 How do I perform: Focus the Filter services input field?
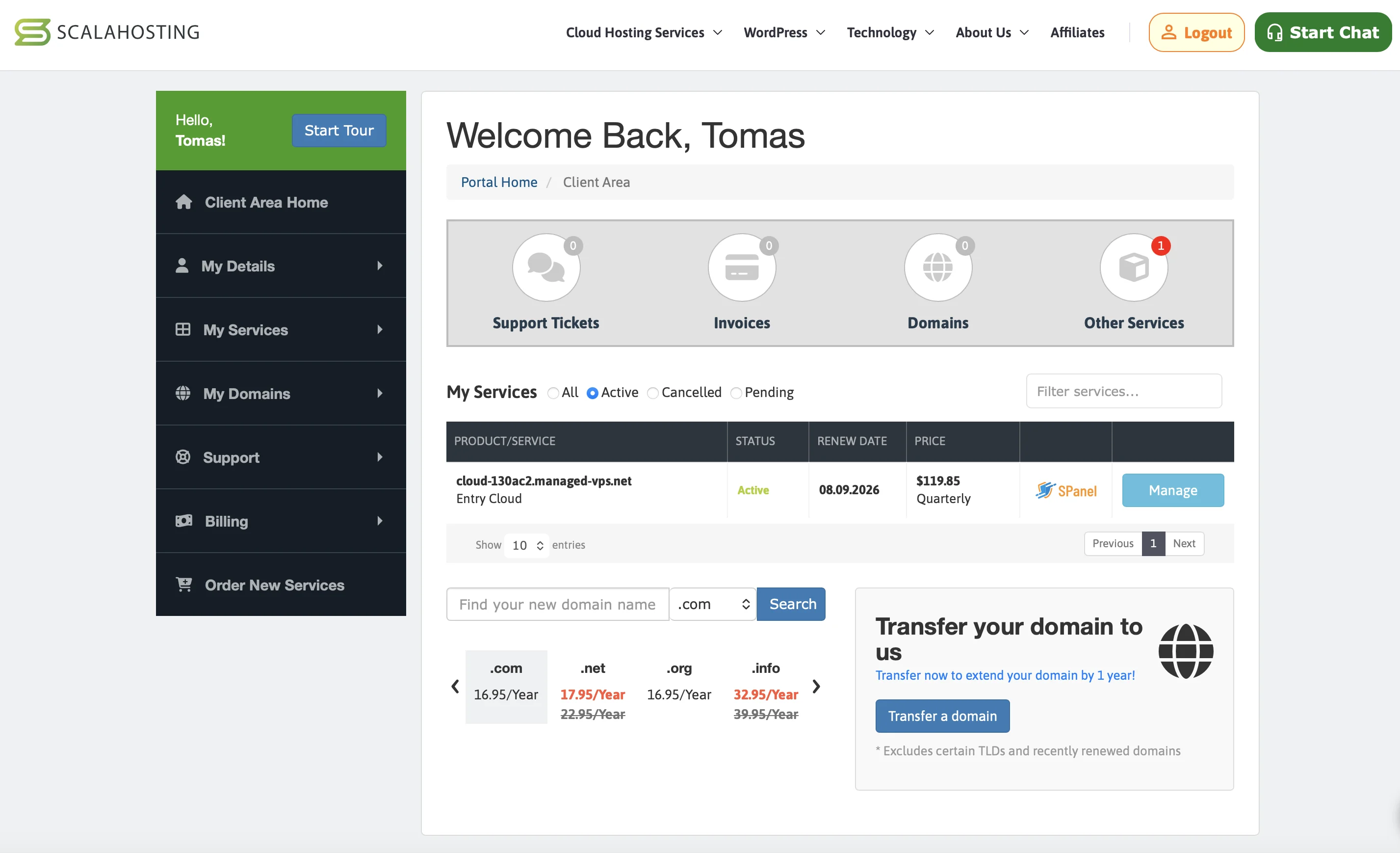[1124, 391]
